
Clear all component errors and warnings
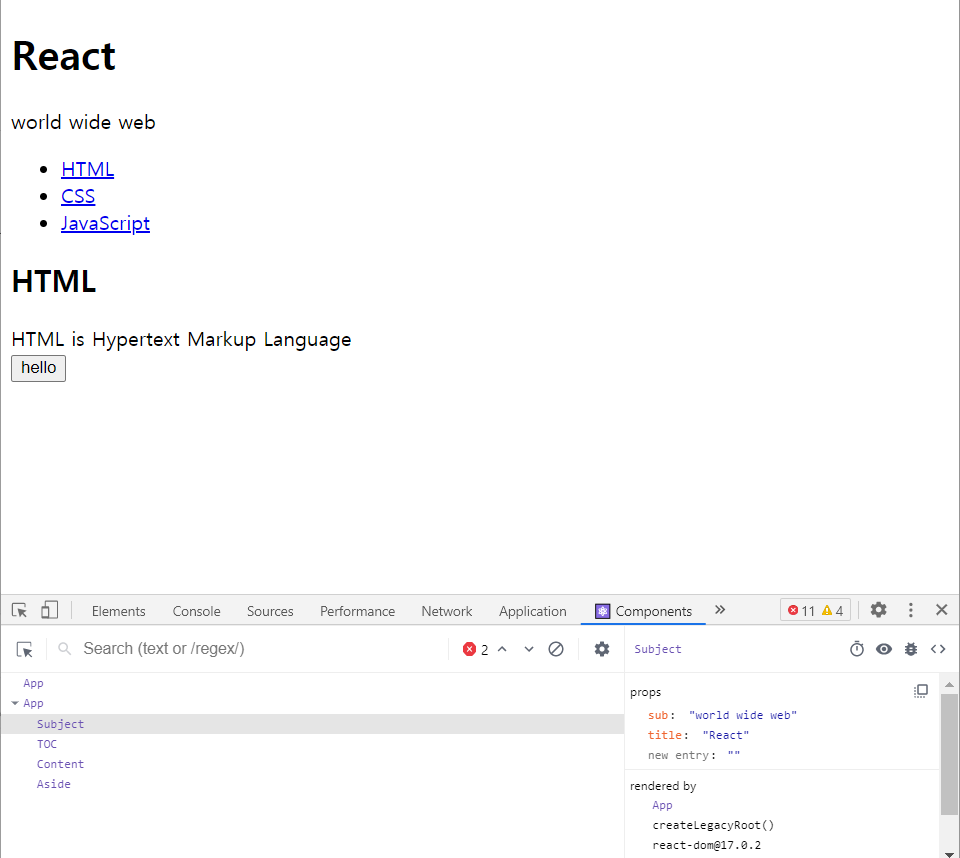tap(556, 649)
